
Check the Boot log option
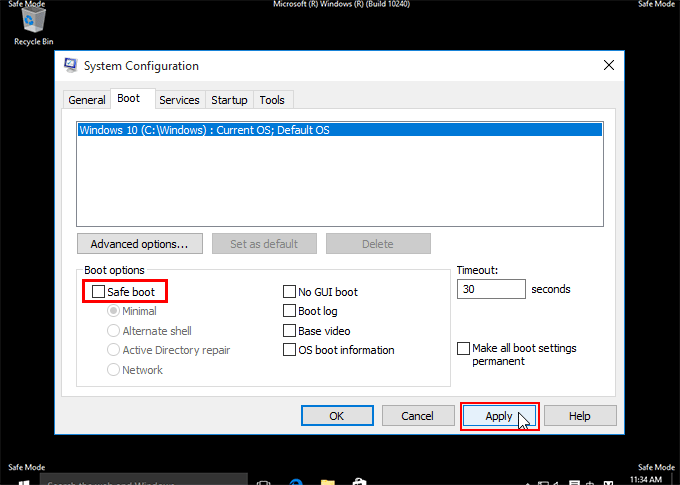click(289, 311)
